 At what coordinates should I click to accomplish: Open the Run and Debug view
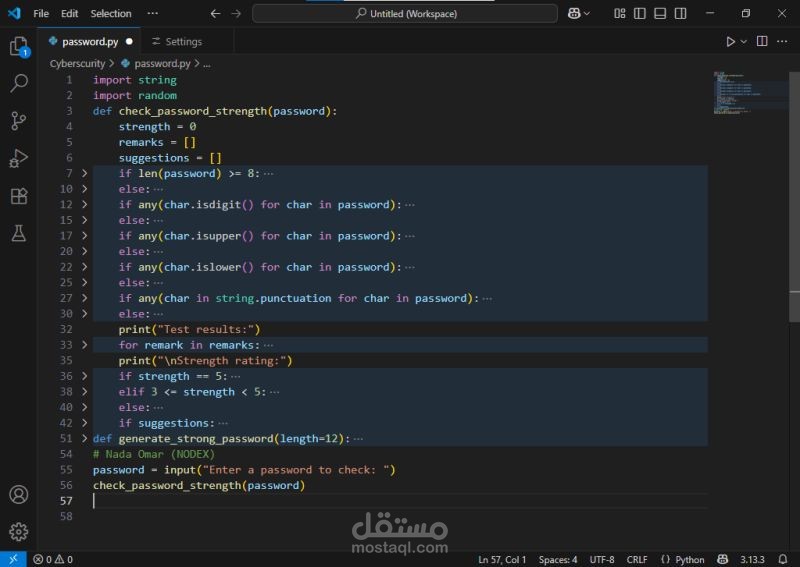[x=19, y=158]
